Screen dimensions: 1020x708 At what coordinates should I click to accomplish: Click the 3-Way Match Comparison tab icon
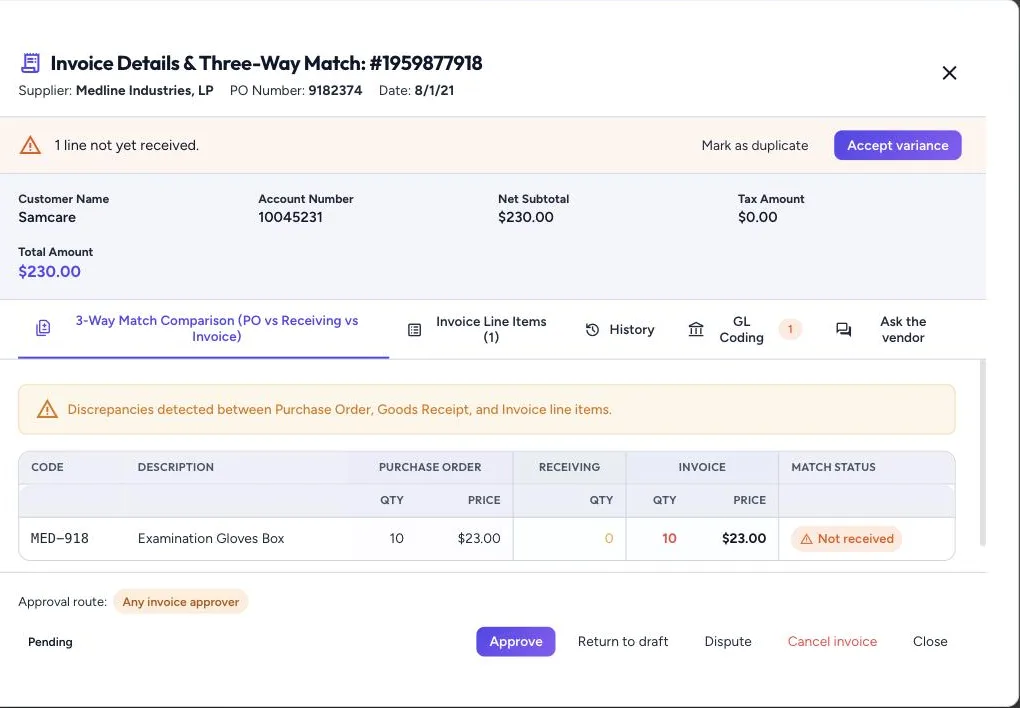pos(43,328)
